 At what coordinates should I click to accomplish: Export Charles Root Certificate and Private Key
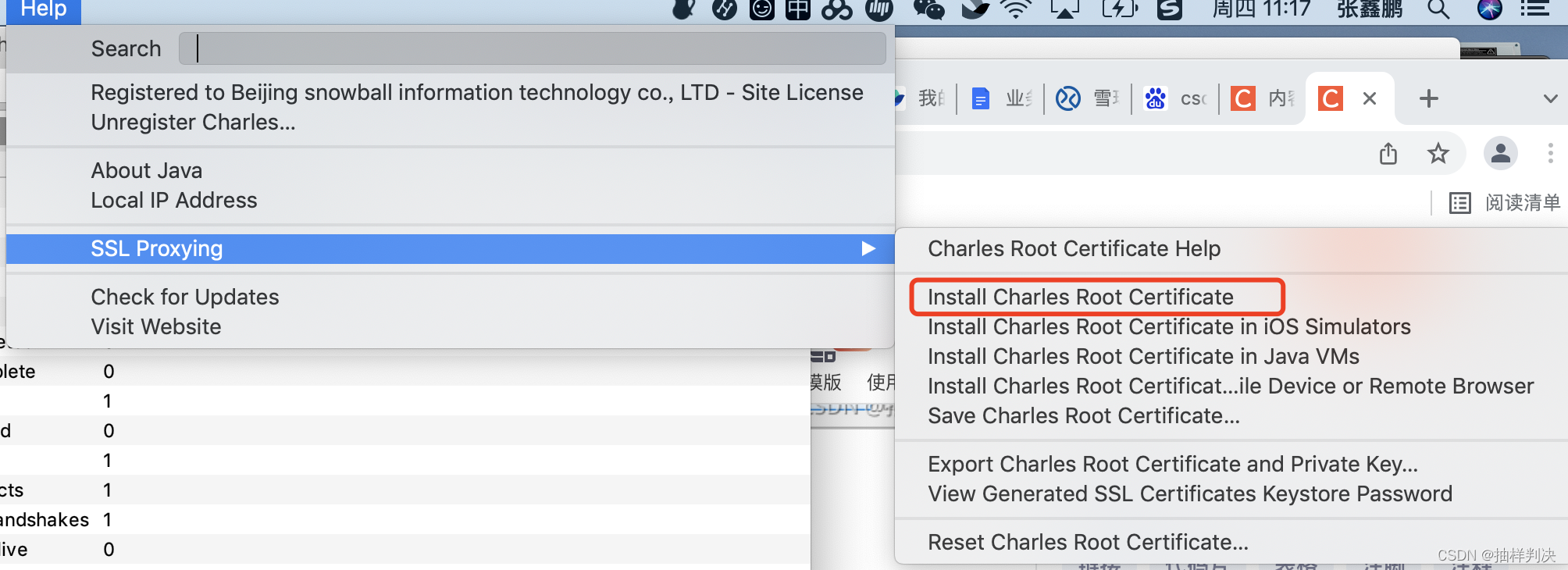(x=1173, y=465)
